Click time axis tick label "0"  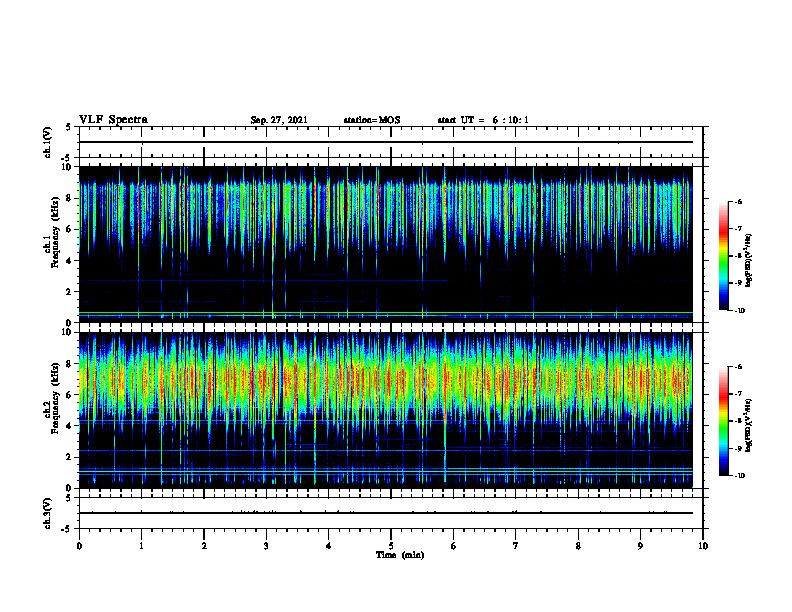(x=79, y=546)
